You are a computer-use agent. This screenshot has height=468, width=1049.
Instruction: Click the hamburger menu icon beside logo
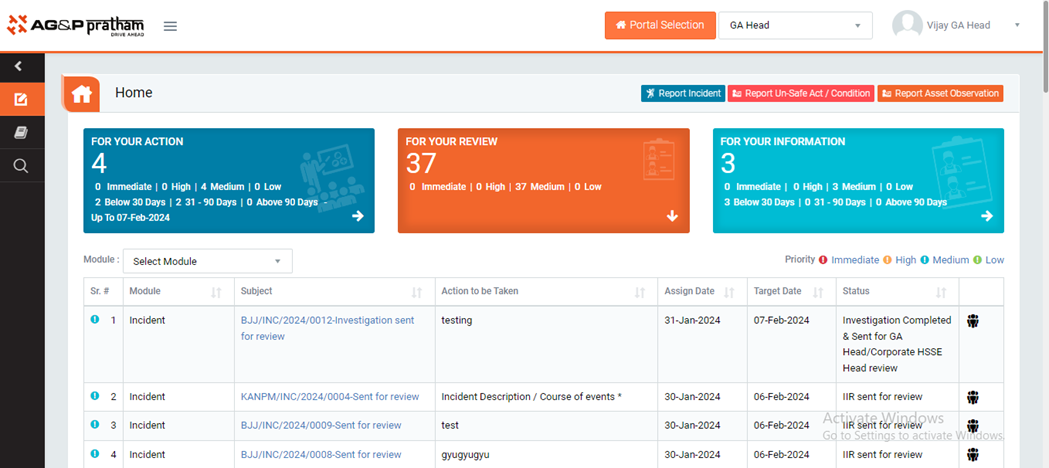pyautogui.click(x=170, y=26)
